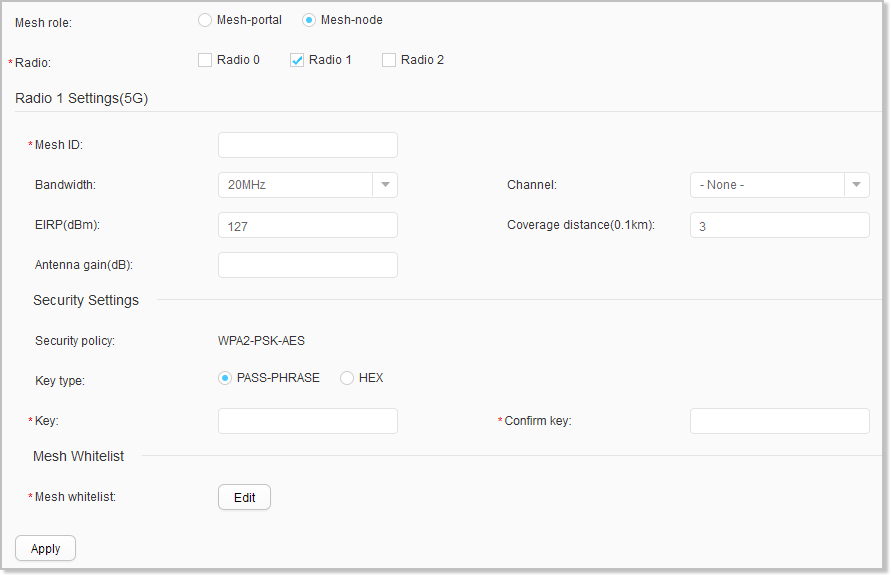Click the Coverage distance input field
Viewport: 891px width, 575px height.
[x=780, y=225]
